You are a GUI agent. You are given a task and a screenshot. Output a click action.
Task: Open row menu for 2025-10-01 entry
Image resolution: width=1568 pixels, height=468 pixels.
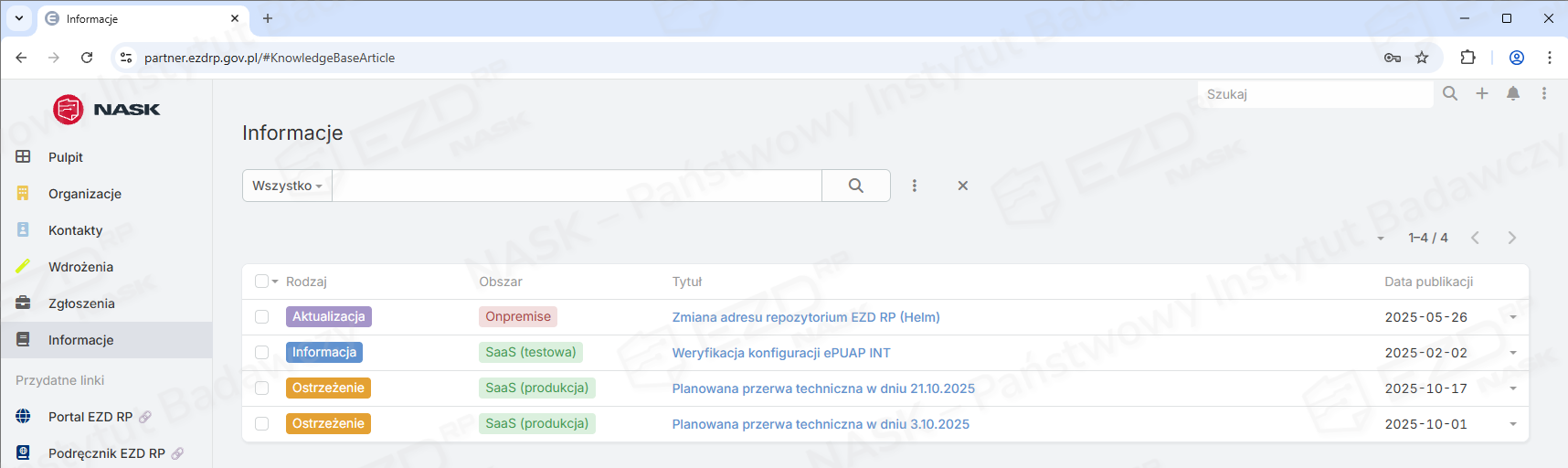pyautogui.click(x=1513, y=424)
